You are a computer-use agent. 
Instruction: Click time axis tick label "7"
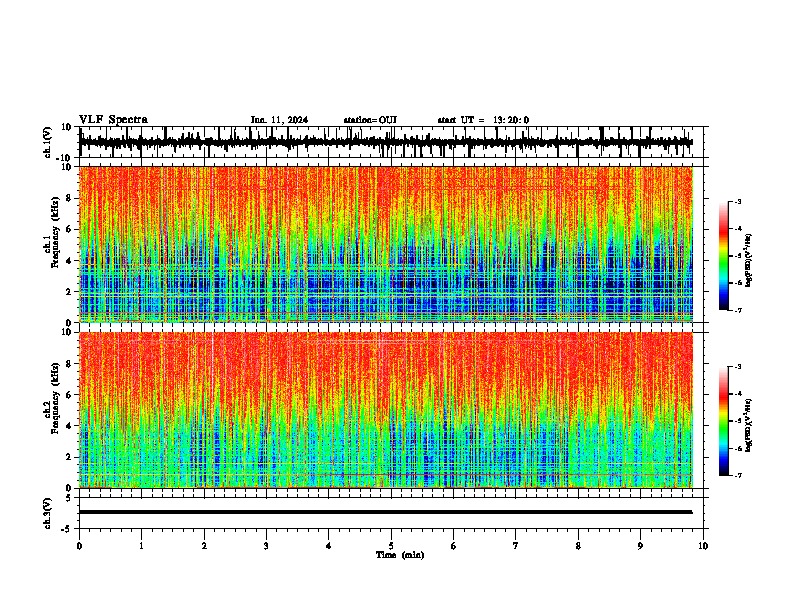tap(516, 546)
